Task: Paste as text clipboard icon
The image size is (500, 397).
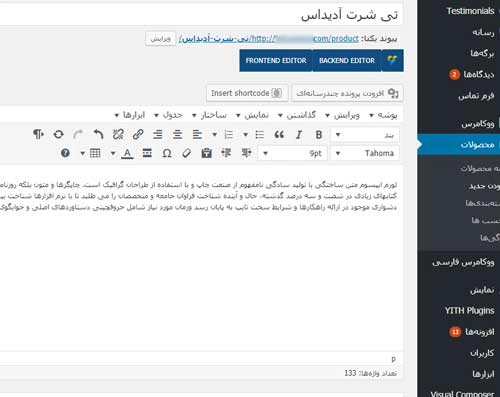Action: (206, 153)
